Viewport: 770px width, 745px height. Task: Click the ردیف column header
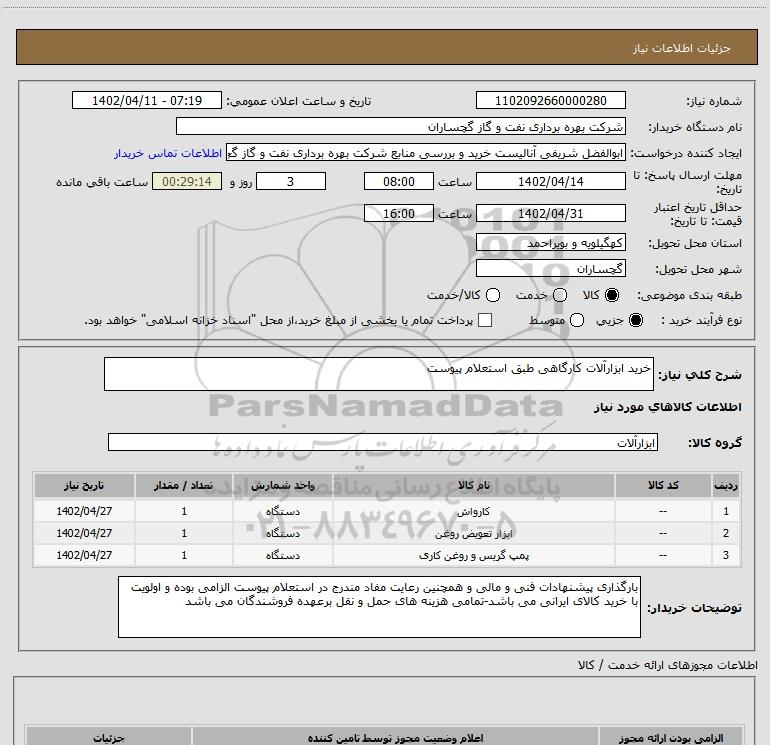[726, 485]
